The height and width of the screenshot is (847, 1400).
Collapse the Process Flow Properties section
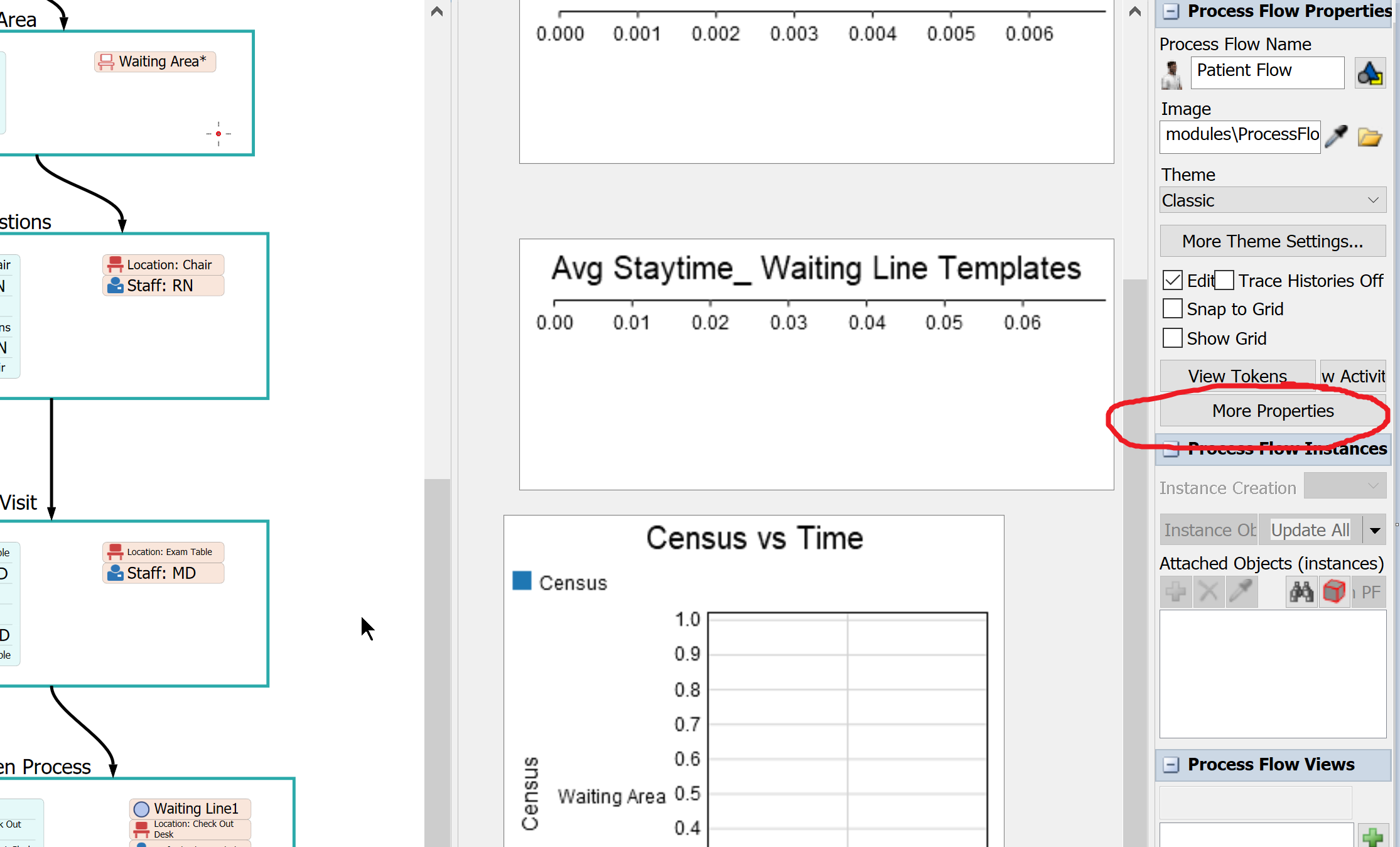1171,11
